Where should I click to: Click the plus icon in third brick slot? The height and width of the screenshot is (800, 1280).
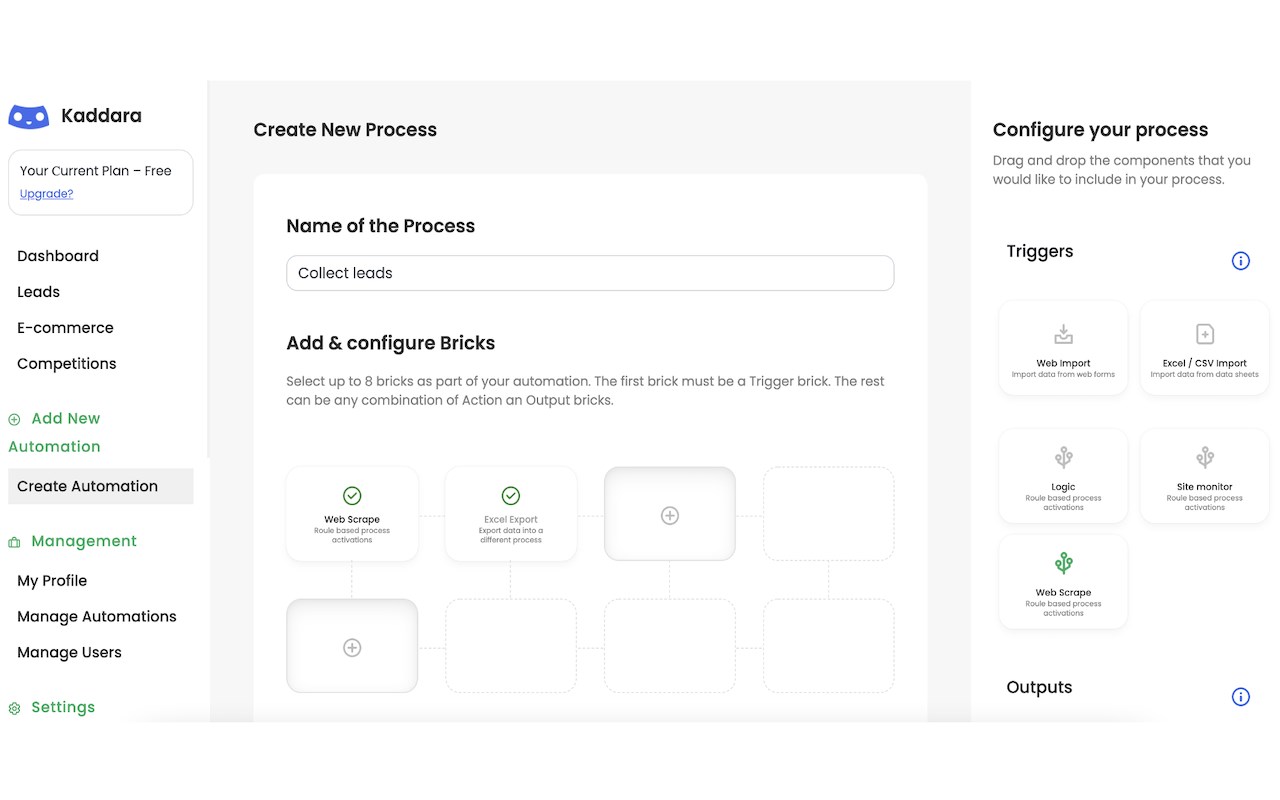(670, 515)
